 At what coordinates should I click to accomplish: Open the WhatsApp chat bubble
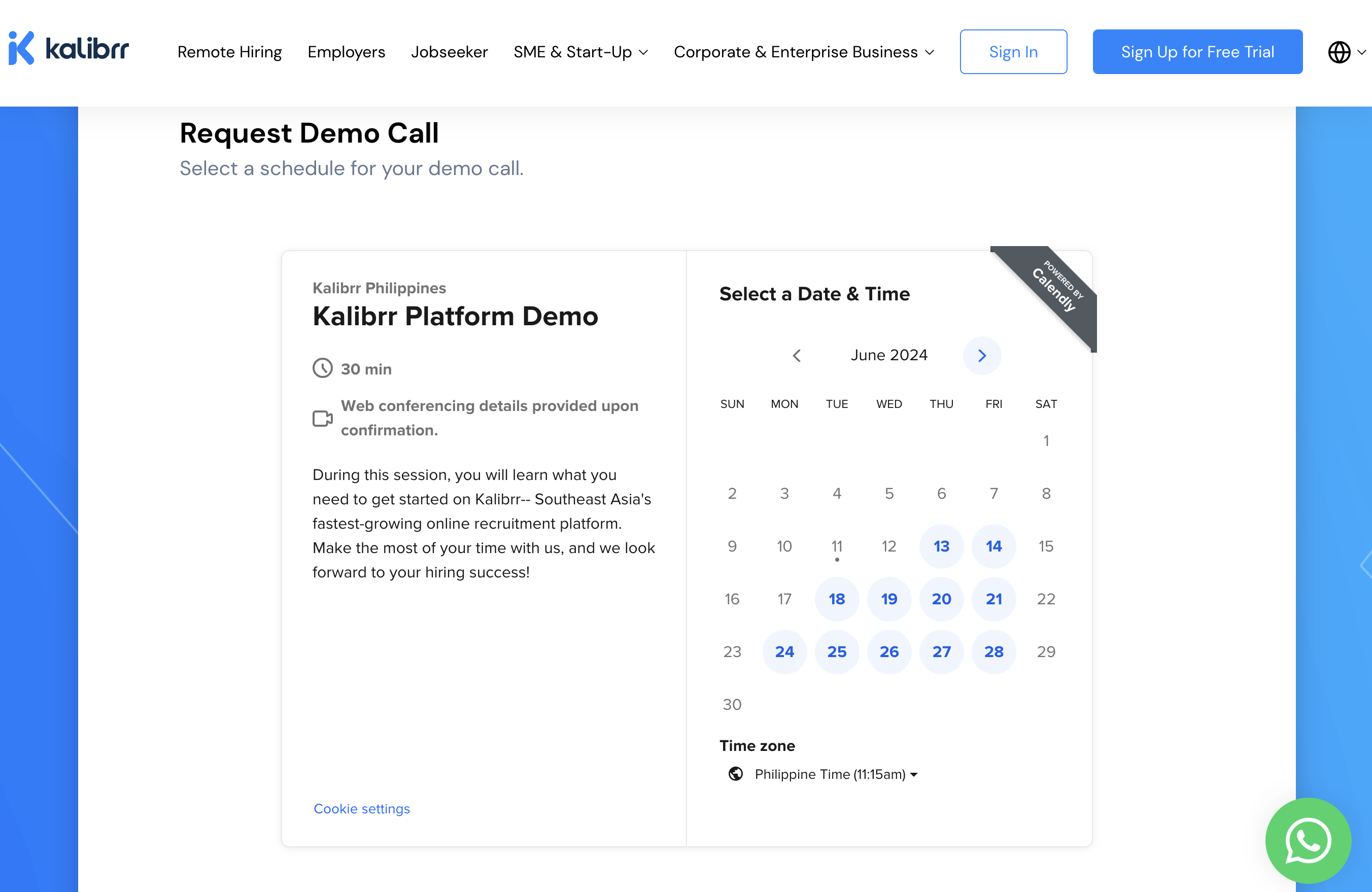(x=1308, y=840)
